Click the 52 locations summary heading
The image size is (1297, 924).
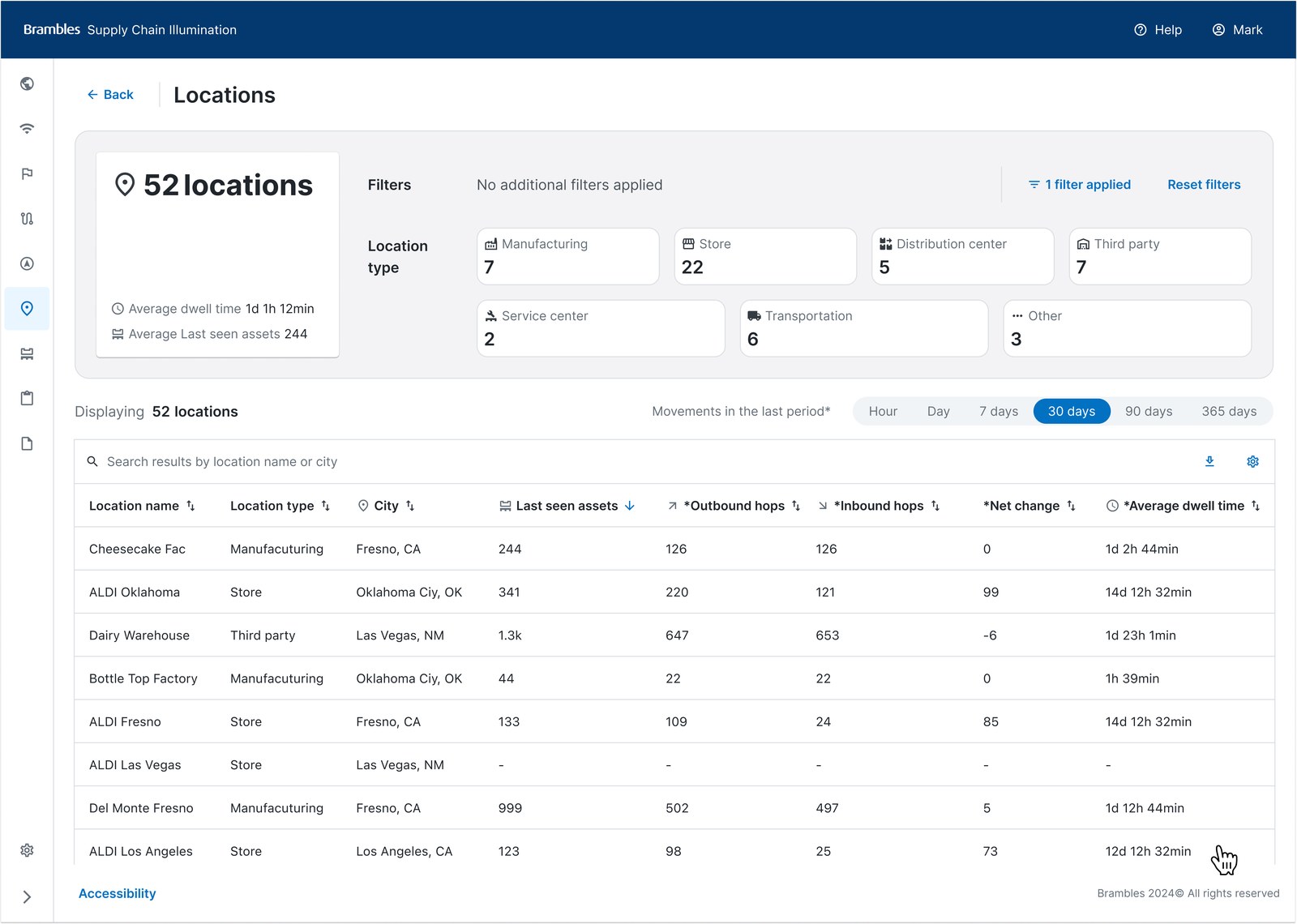[x=214, y=185]
